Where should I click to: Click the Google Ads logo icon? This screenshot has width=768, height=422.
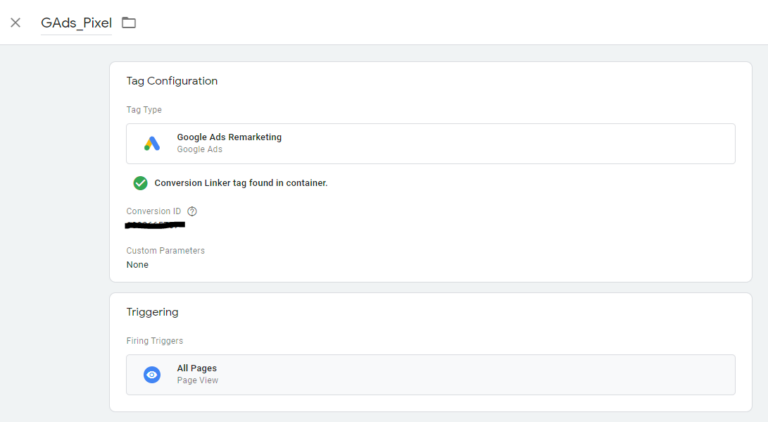pyautogui.click(x=152, y=143)
